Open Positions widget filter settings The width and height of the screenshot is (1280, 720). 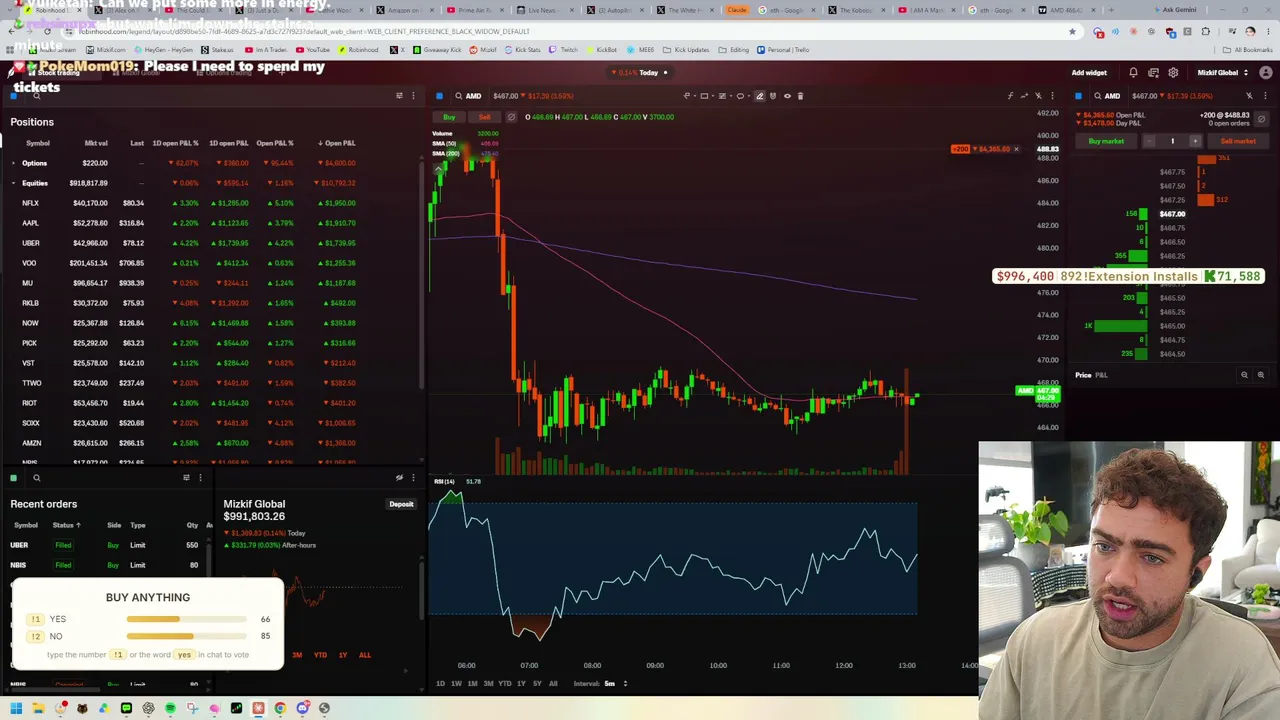399,96
